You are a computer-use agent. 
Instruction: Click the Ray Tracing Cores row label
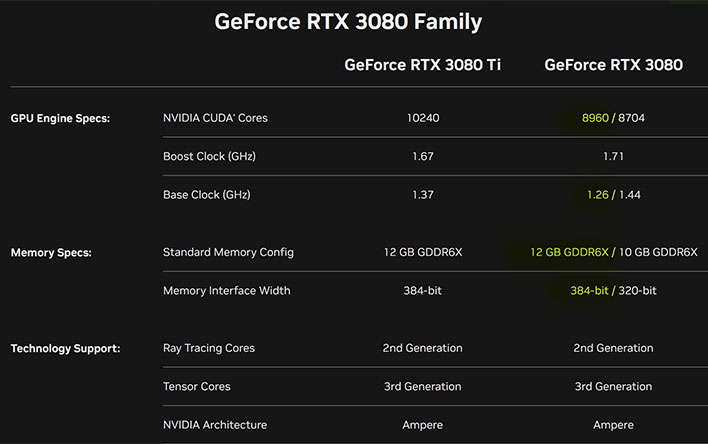209,348
